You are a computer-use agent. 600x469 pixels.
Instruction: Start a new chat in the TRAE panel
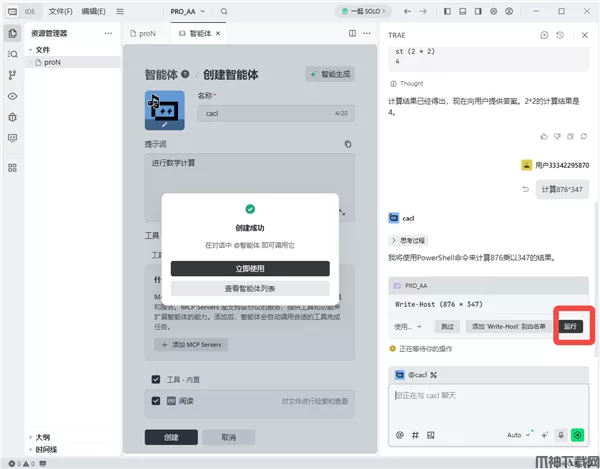[x=544, y=35]
